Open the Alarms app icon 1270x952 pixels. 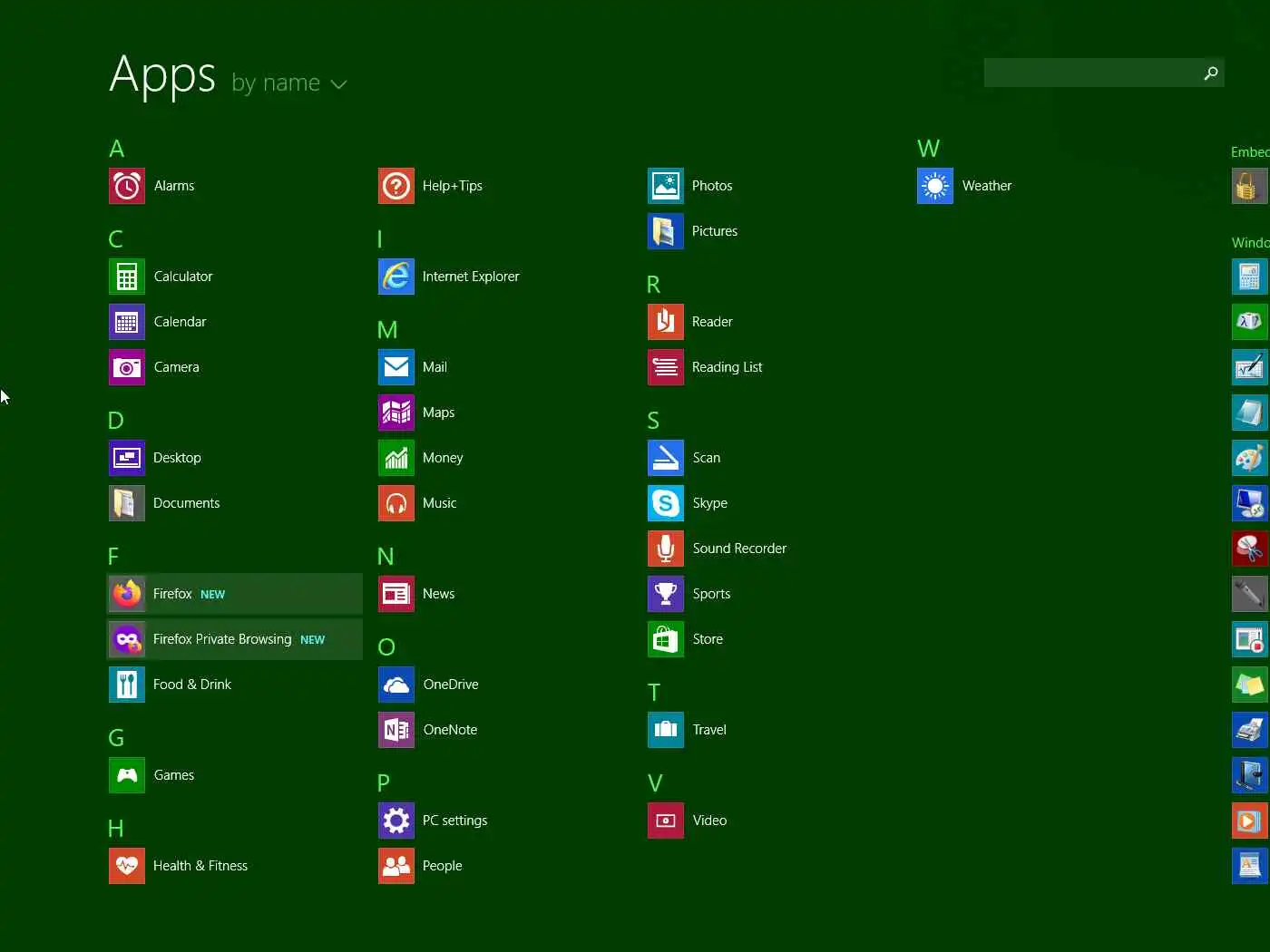click(x=127, y=186)
